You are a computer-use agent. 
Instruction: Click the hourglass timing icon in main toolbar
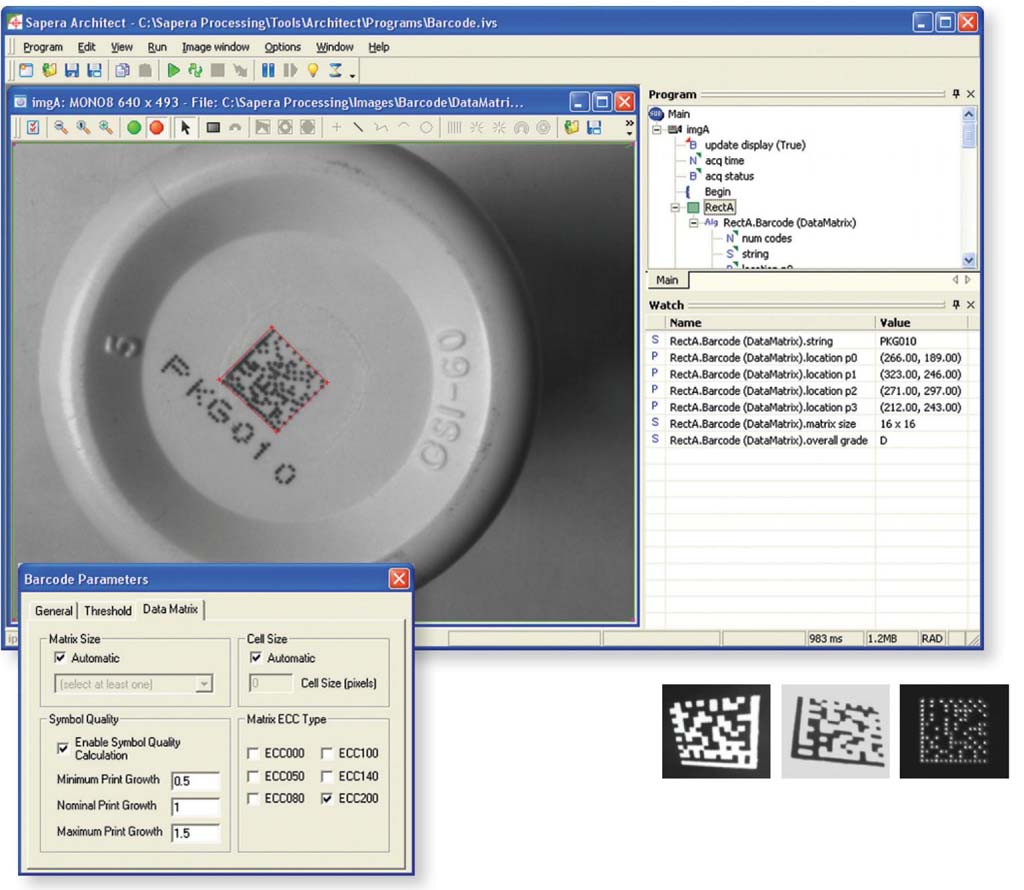(335, 70)
